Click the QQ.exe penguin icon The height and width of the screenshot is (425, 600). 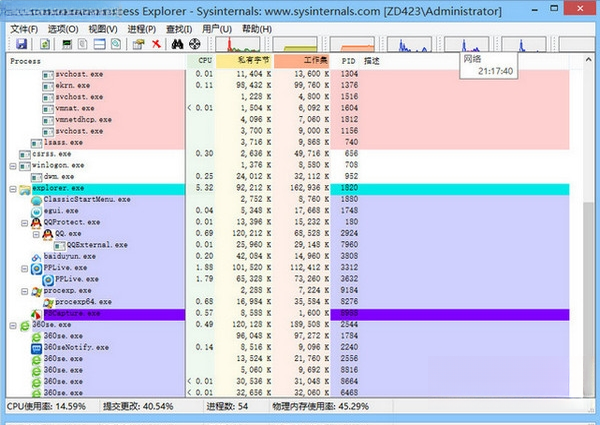pos(48,234)
